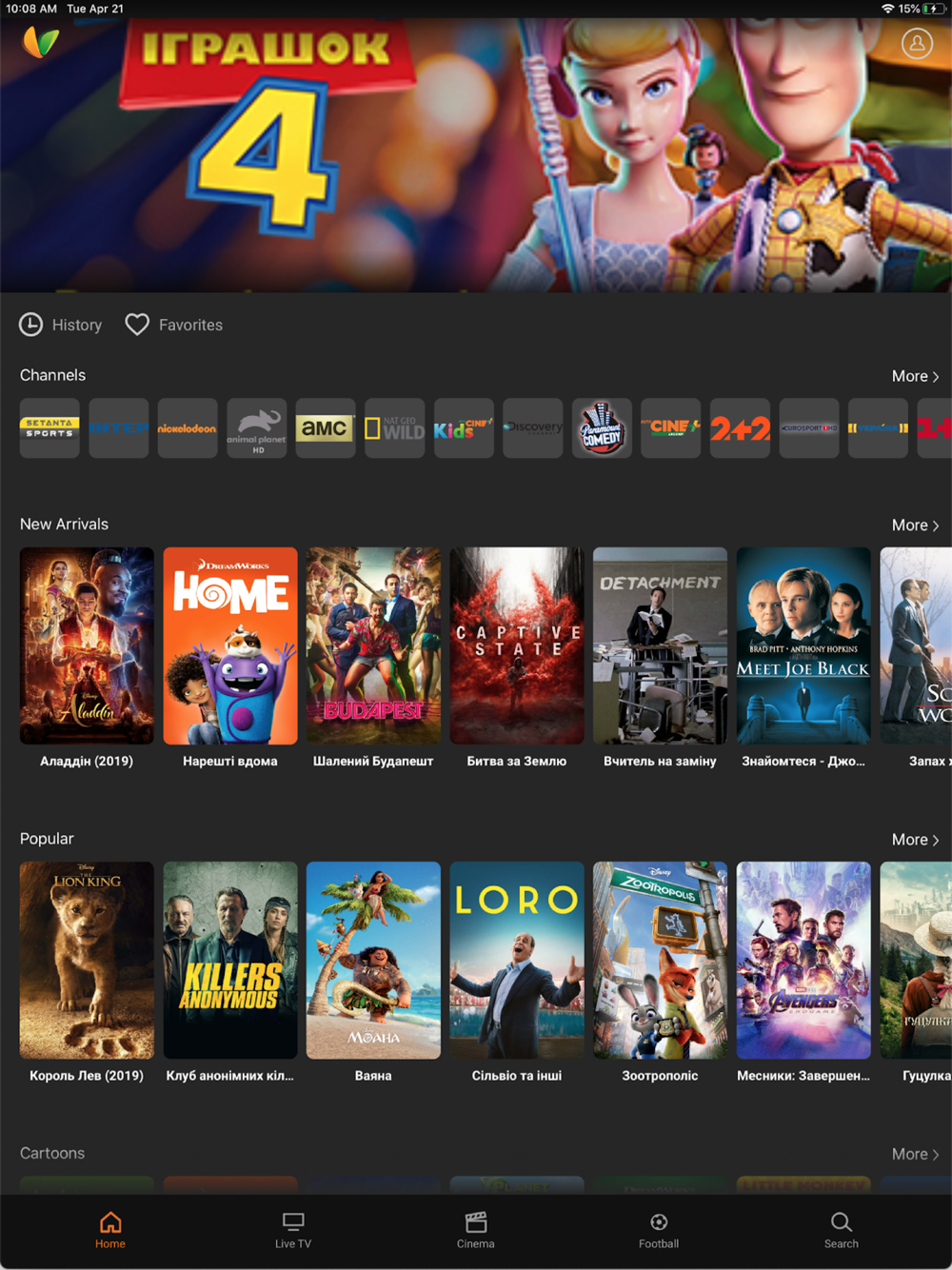Open The Lion King poster
952x1270 pixels.
(87, 961)
